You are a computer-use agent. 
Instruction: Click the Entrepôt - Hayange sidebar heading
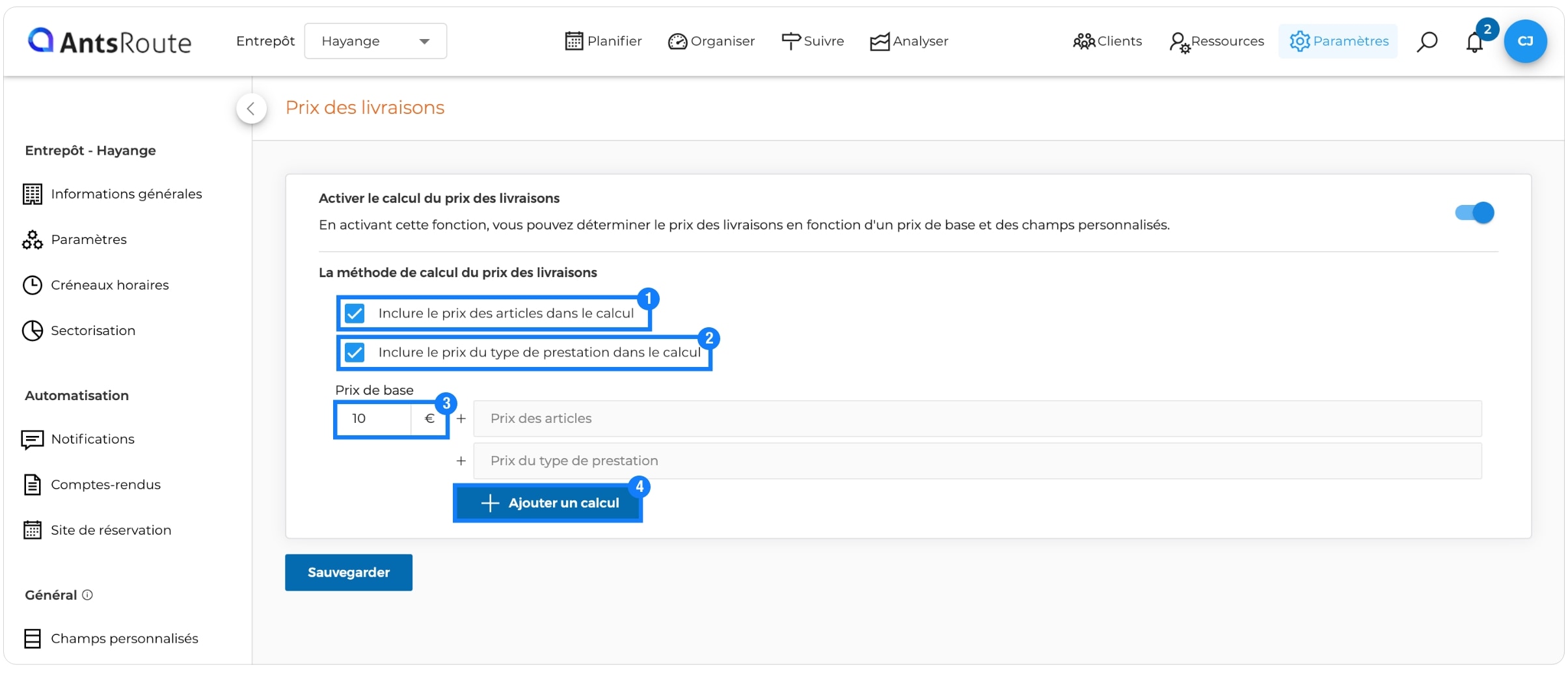pos(90,150)
